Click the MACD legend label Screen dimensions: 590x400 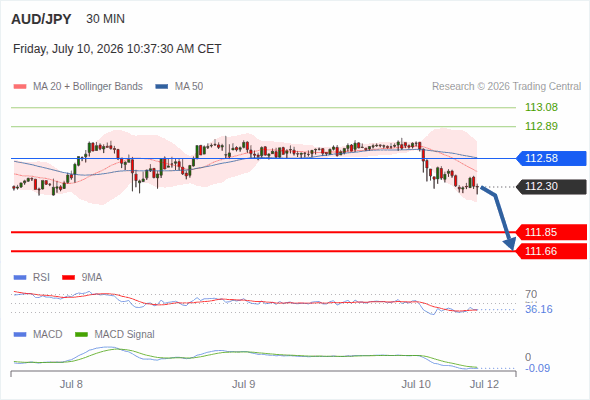point(48,334)
